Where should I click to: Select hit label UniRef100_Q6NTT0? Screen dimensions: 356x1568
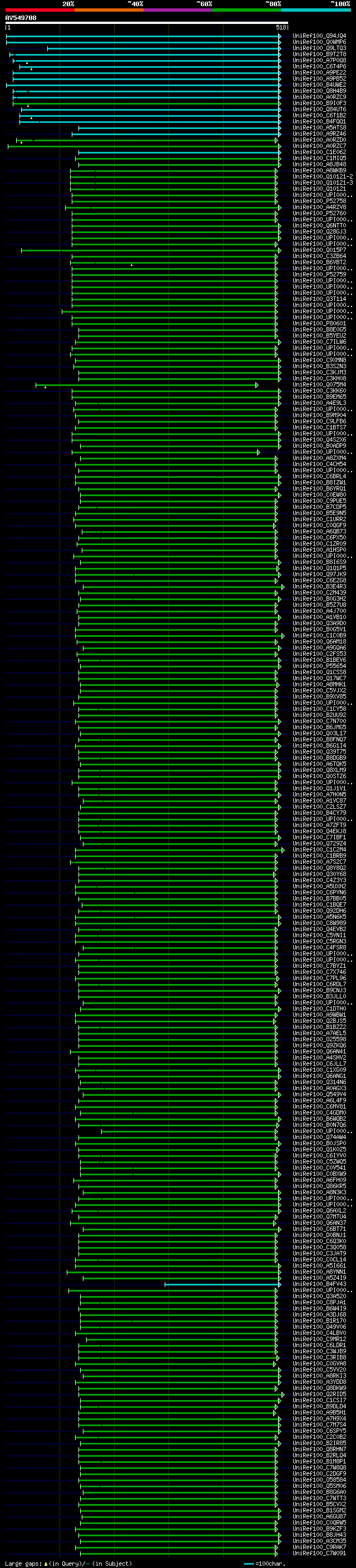click(x=319, y=226)
